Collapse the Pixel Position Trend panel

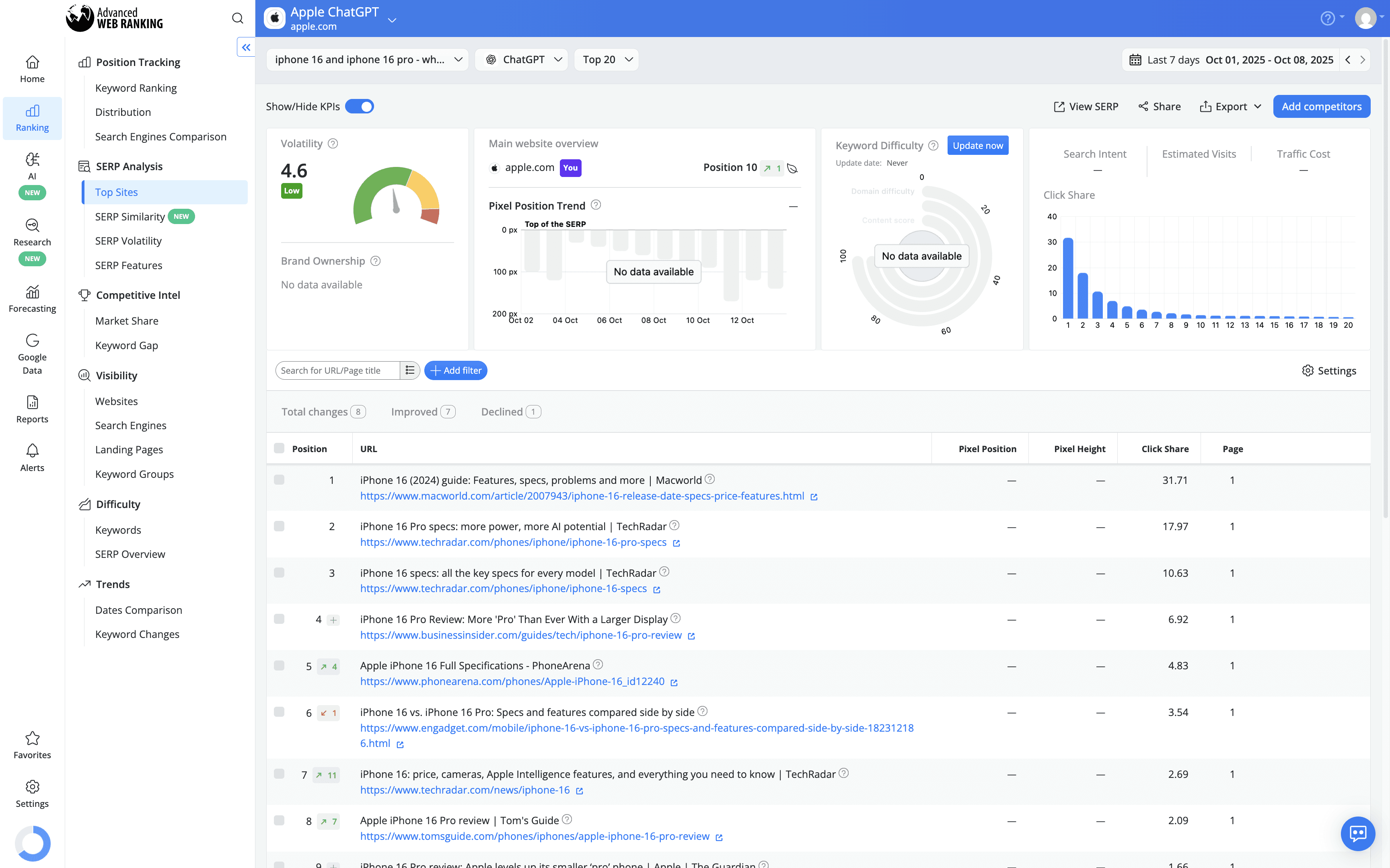tap(793, 206)
